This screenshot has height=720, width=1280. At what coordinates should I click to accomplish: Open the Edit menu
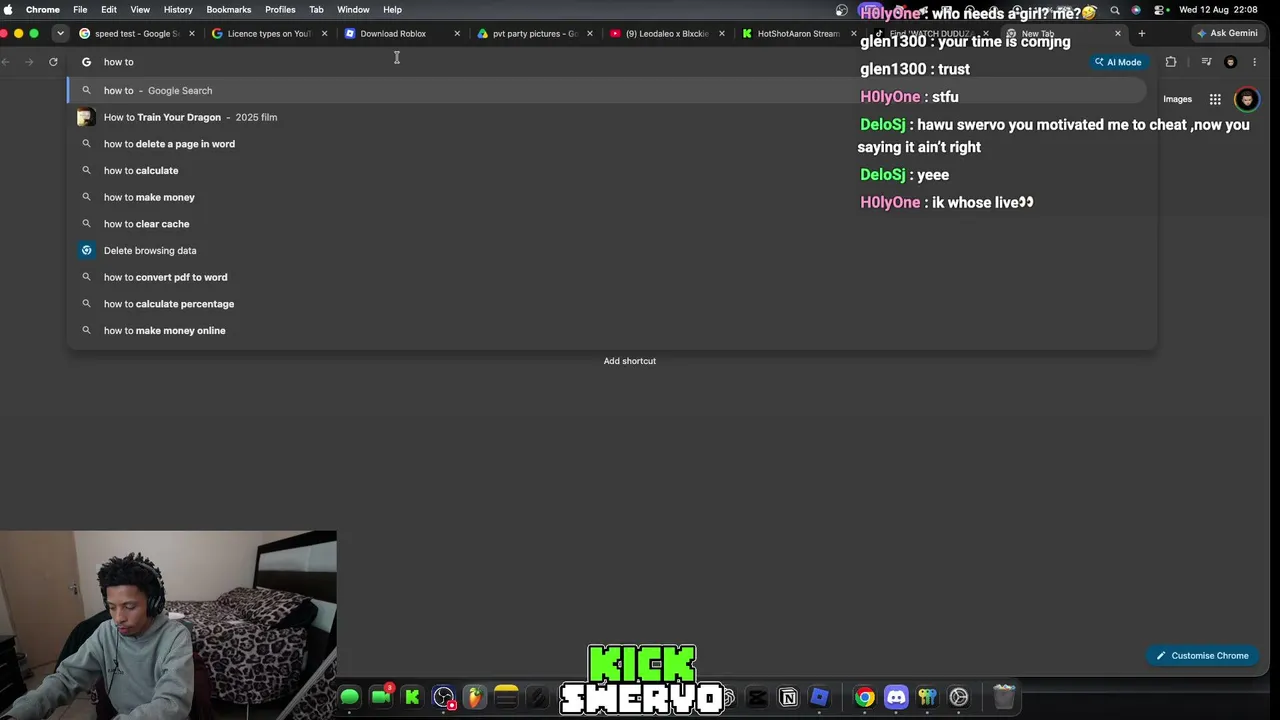pyautogui.click(x=109, y=10)
